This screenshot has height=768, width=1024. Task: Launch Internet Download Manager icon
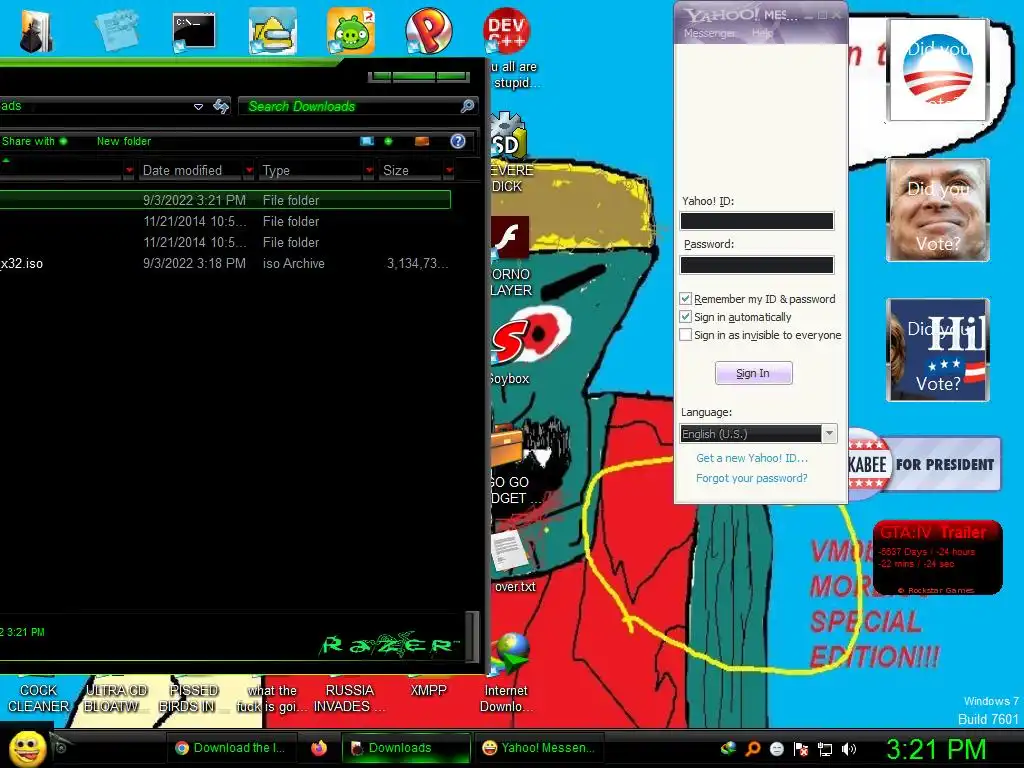(x=511, y=654)
